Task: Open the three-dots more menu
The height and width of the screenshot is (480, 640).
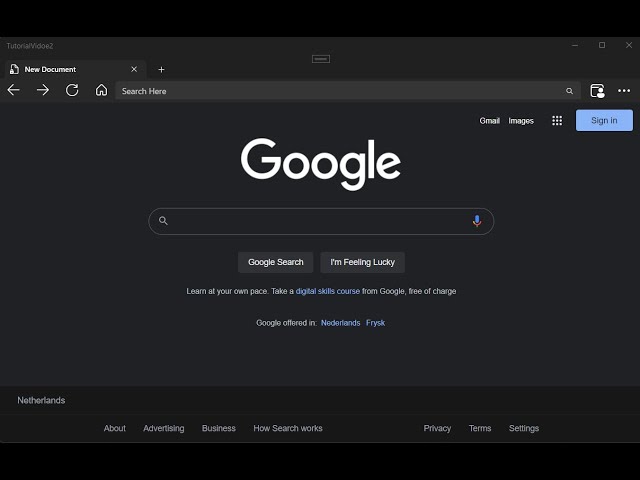Action: click(624, 91)
